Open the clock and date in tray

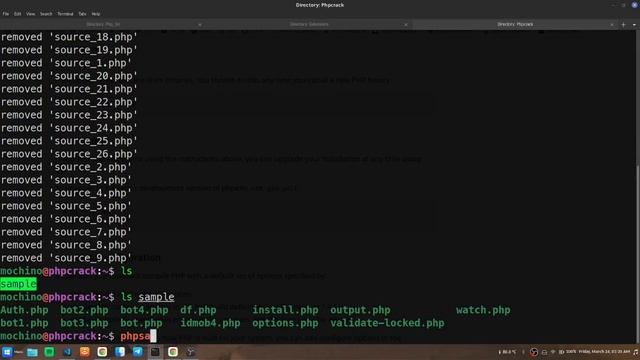click(x=604, y=352)
